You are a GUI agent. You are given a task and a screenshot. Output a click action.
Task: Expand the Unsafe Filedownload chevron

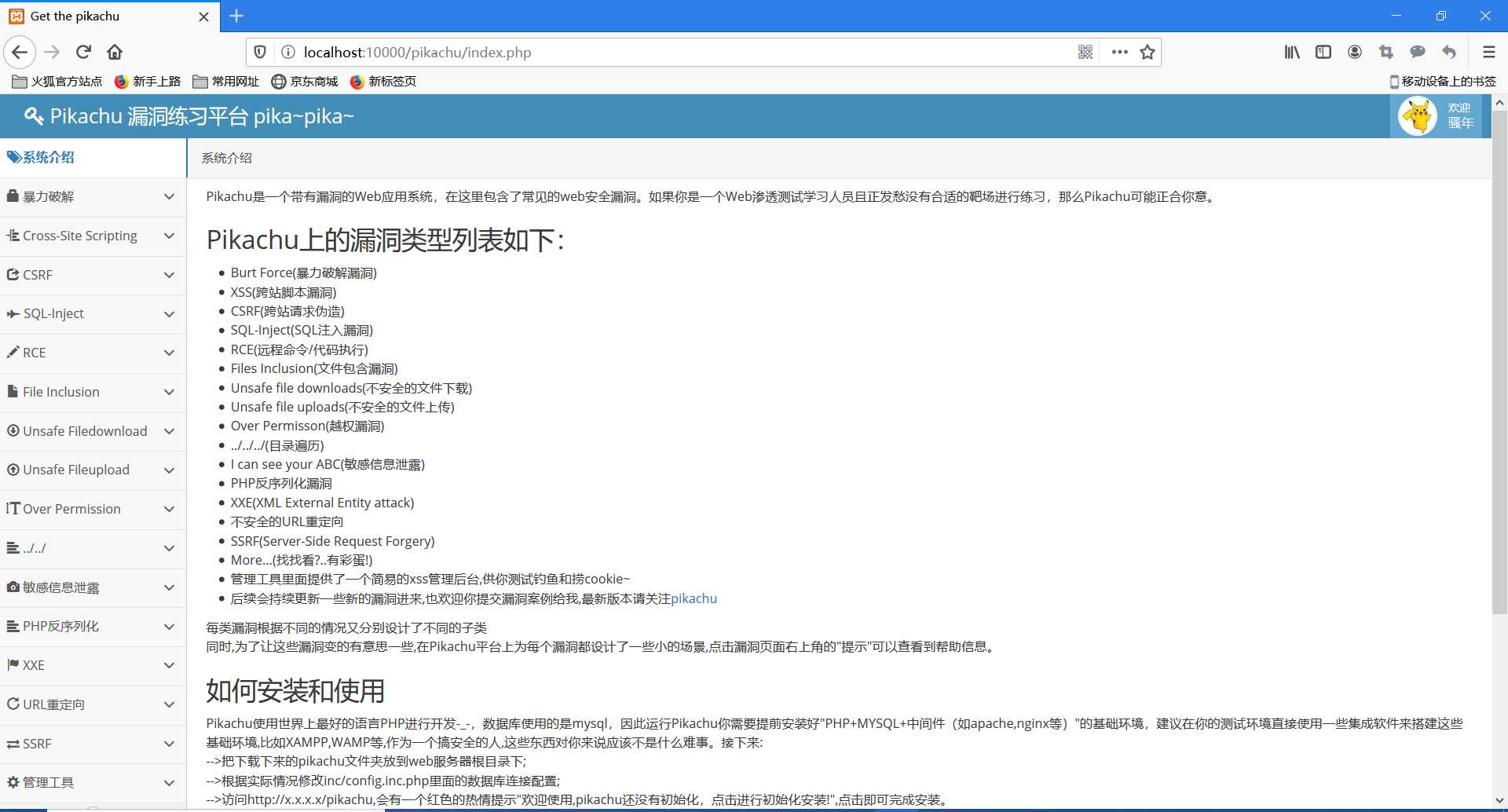pyautogui.click(x=169, y=431)
